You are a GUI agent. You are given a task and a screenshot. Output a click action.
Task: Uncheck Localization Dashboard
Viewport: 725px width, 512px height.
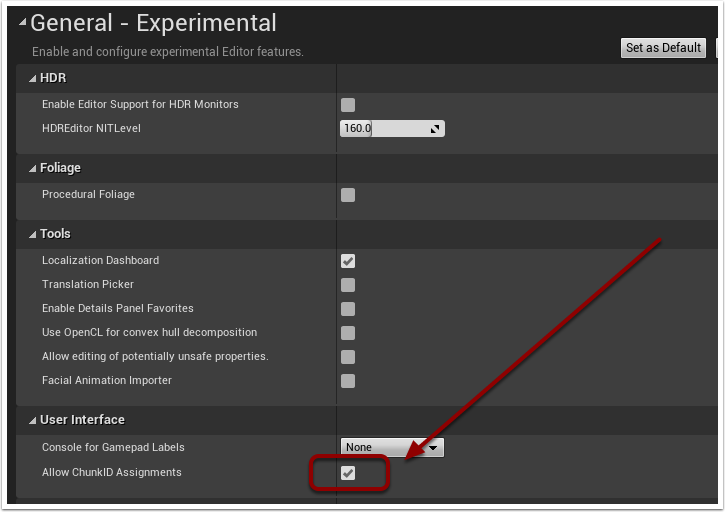(x=348, y=261)
